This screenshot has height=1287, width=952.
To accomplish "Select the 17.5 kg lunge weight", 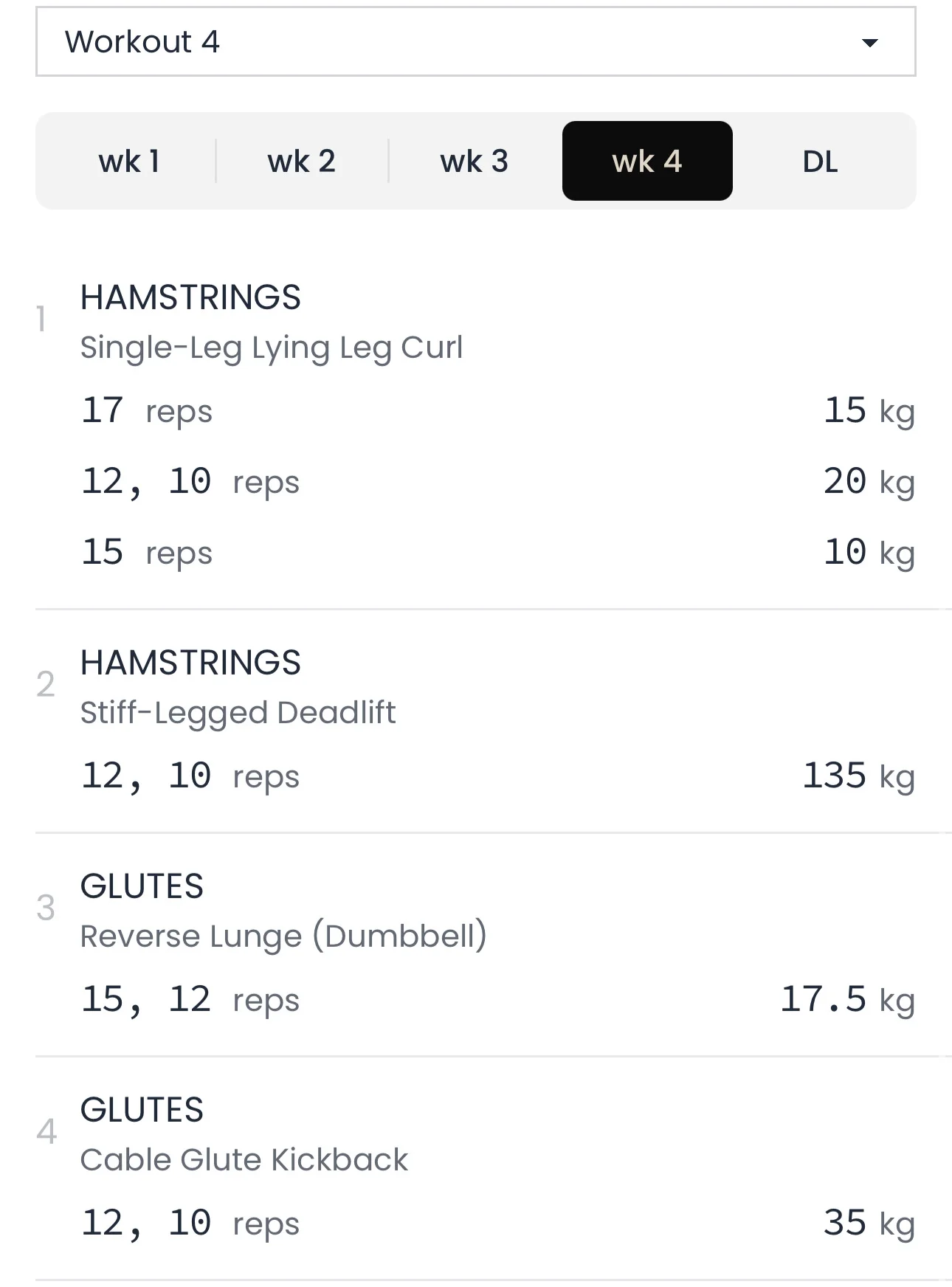I will 847,1000.
